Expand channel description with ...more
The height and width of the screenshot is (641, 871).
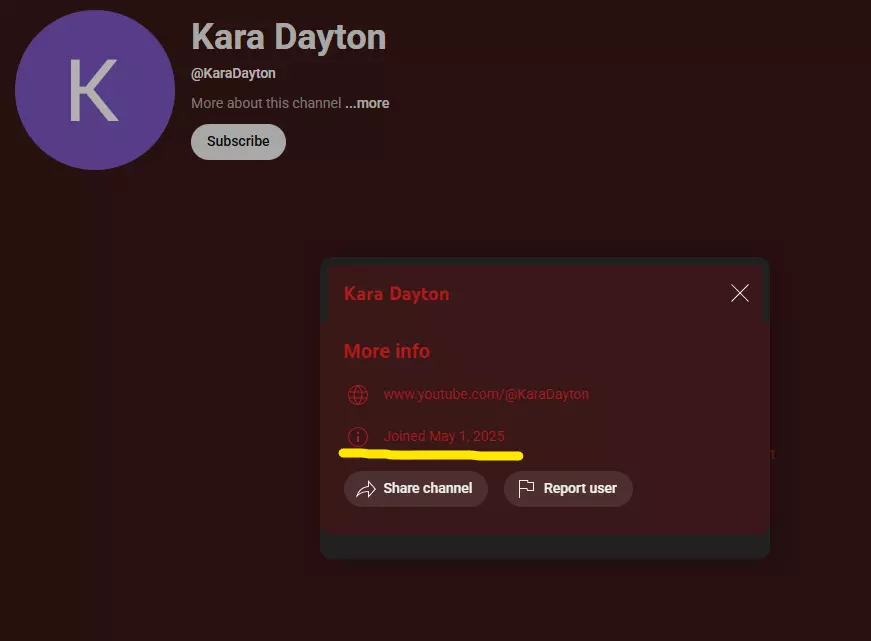tap(367, 103)
